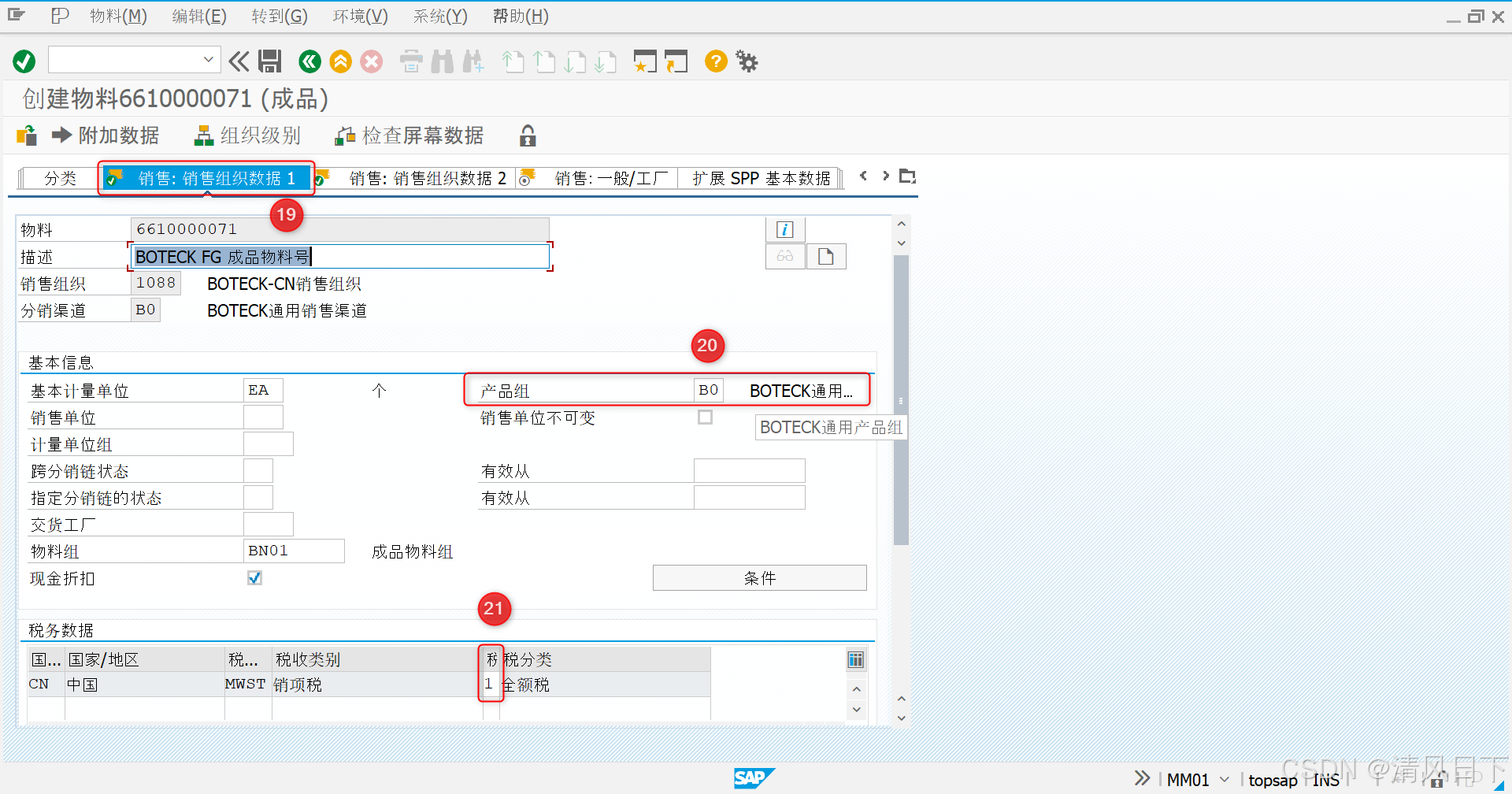Open the command field dropdown arrow

(x=208, y=59)
